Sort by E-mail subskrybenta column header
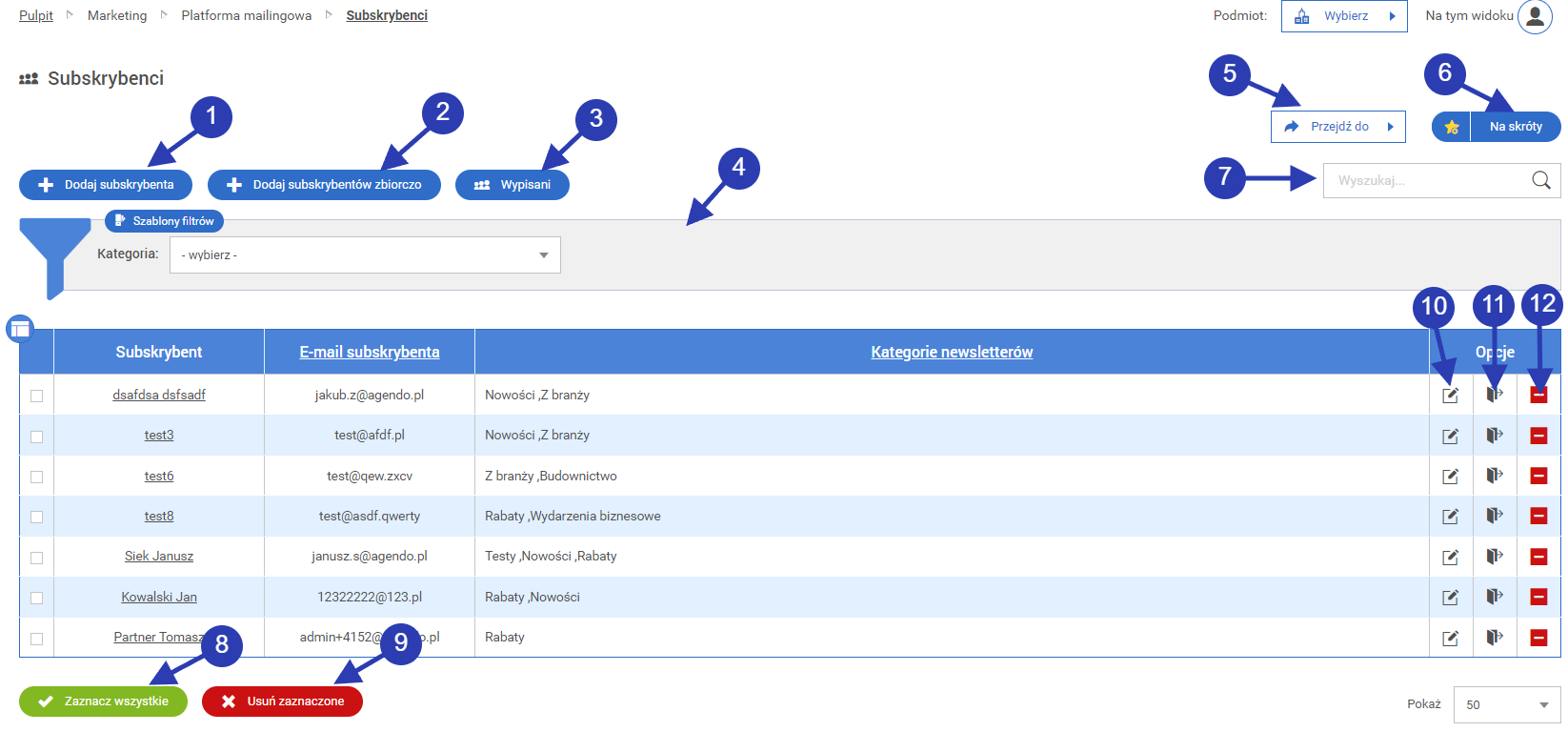Image resolution: width=1568 pixels, height=732 pixels. [370, 353]
